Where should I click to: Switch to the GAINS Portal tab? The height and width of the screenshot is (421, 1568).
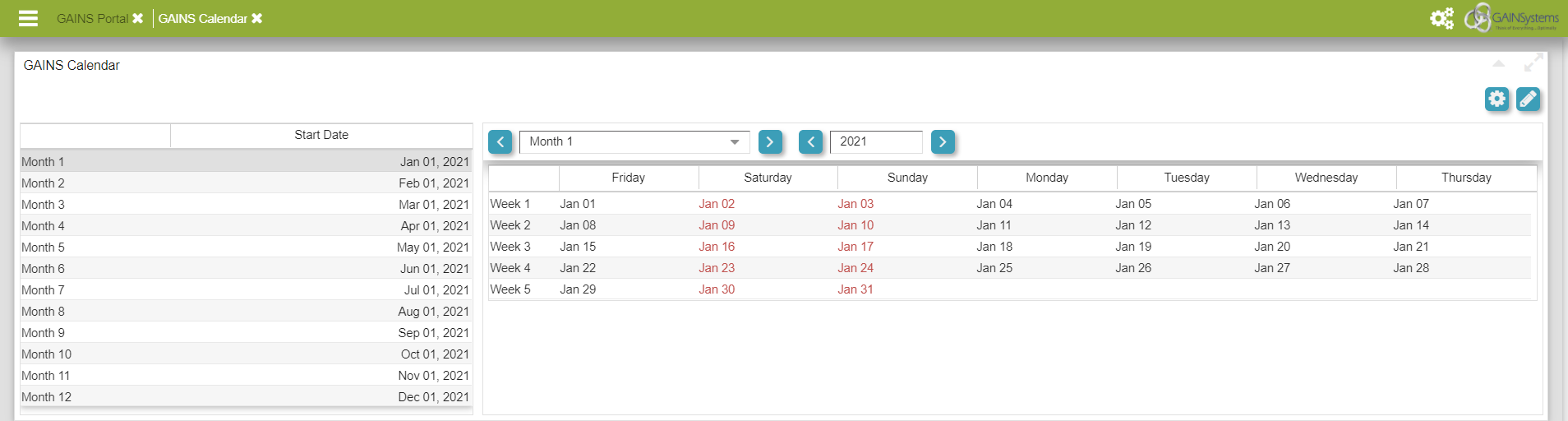click(91, 18)
